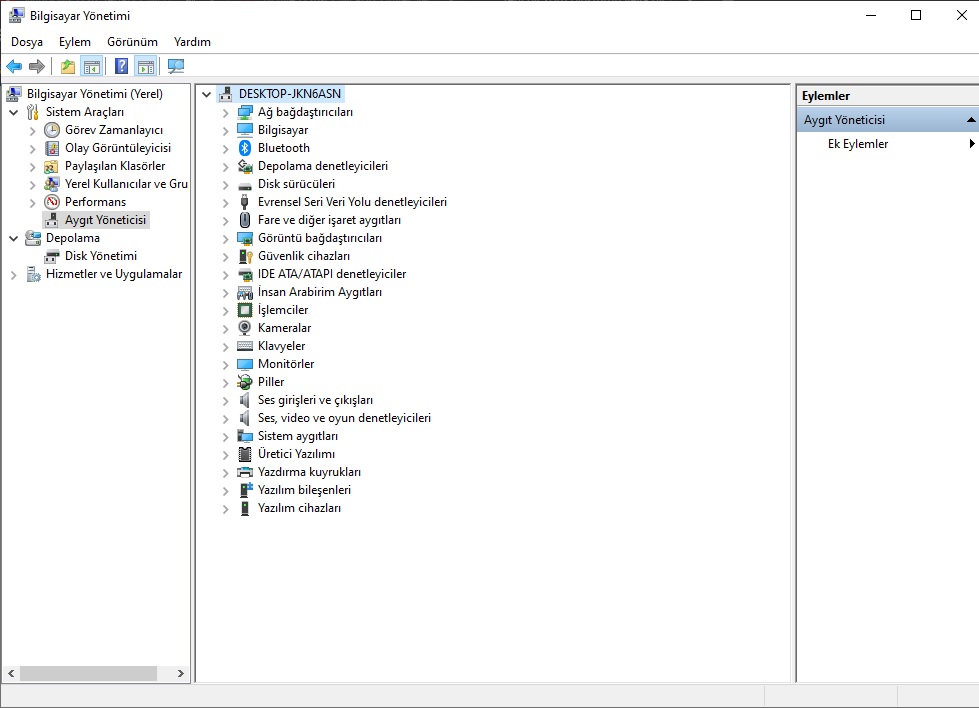Open the Dosya menu
979x708 pixels.
[27, 42]
